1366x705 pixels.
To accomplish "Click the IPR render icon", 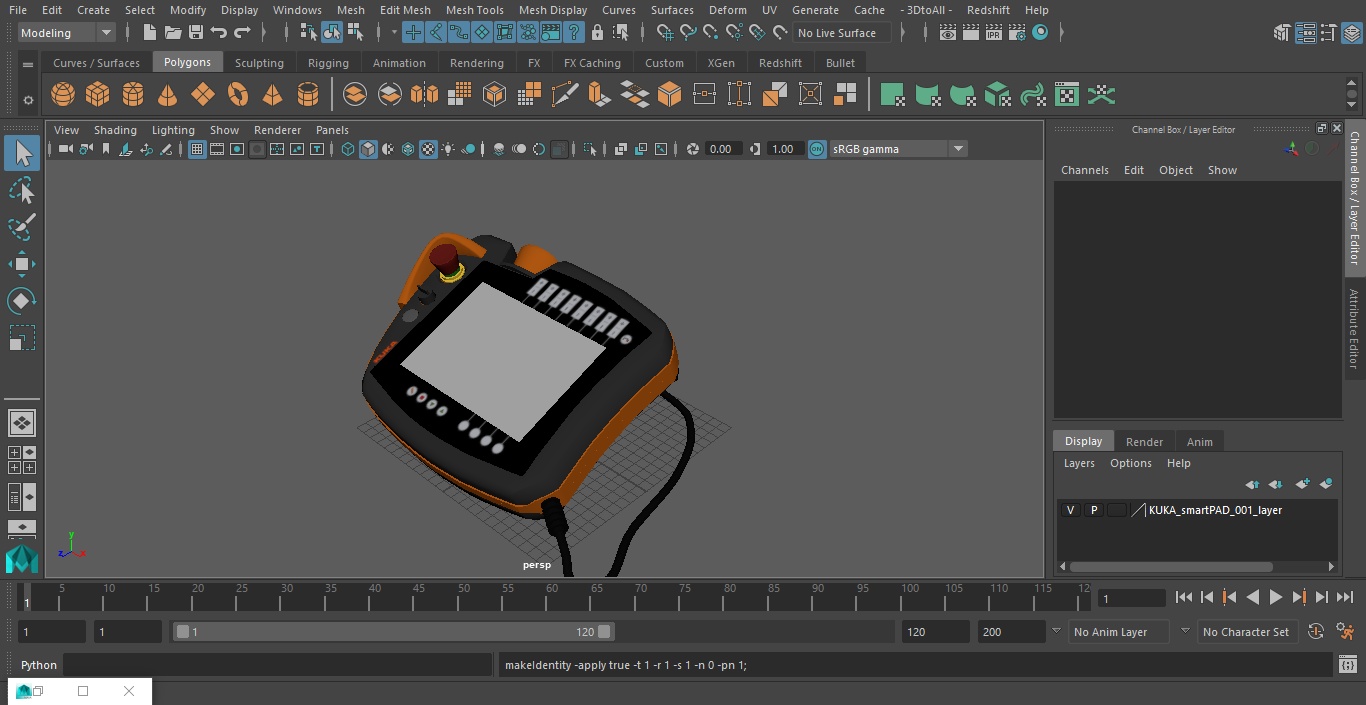I will (993, 33).
